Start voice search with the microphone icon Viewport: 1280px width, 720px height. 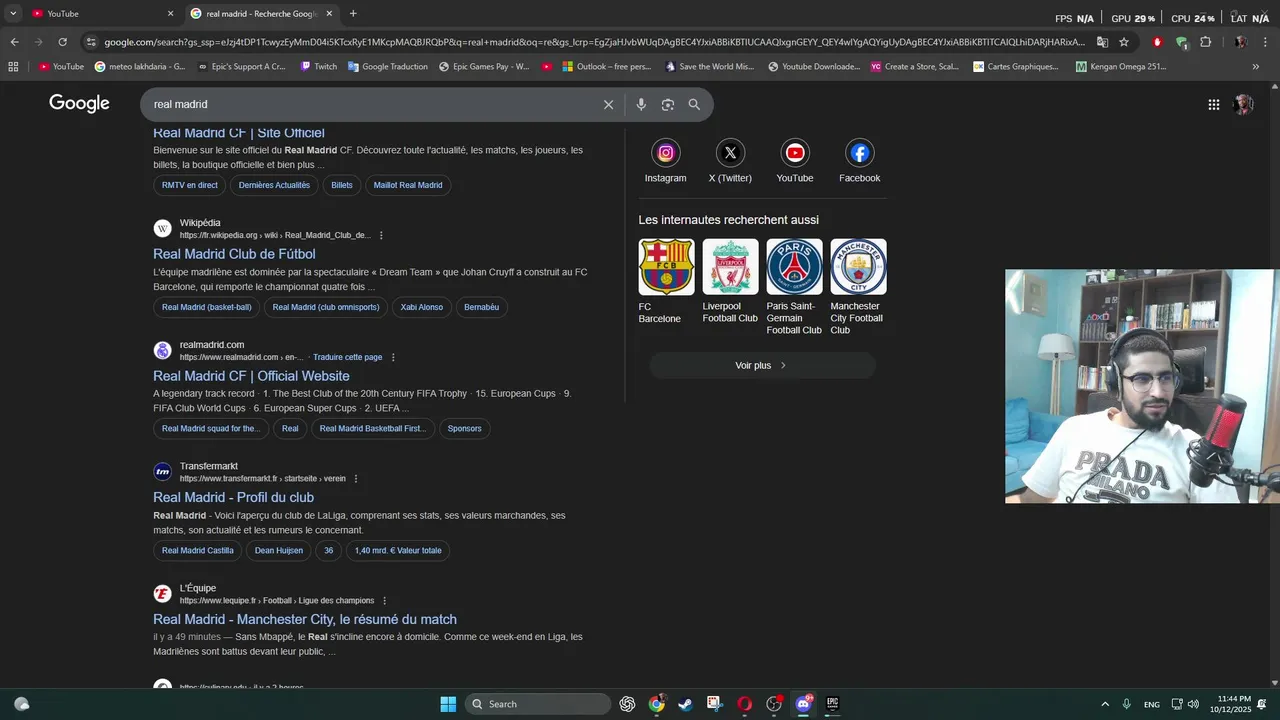click(641, 104)
